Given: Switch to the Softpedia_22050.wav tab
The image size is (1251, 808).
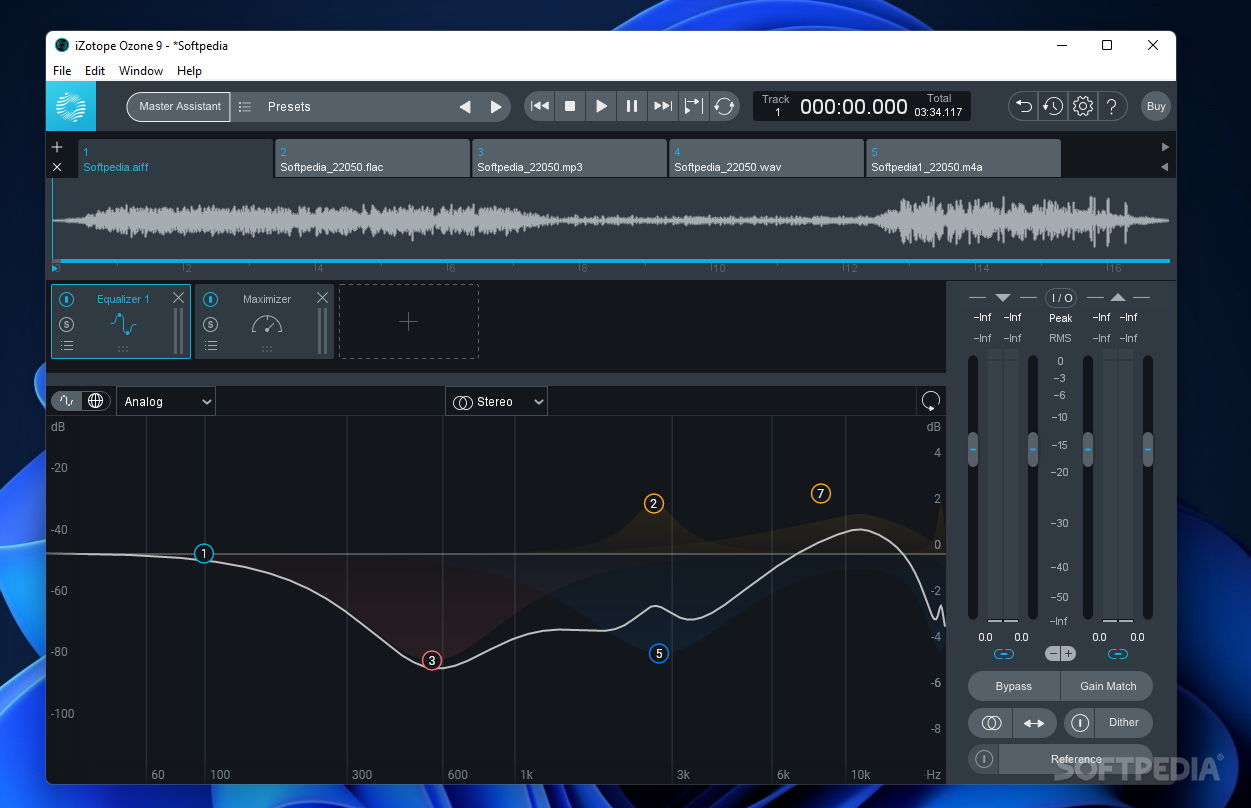Looking at the screenshot, I should pyautogui.click(x=766, y=159).
